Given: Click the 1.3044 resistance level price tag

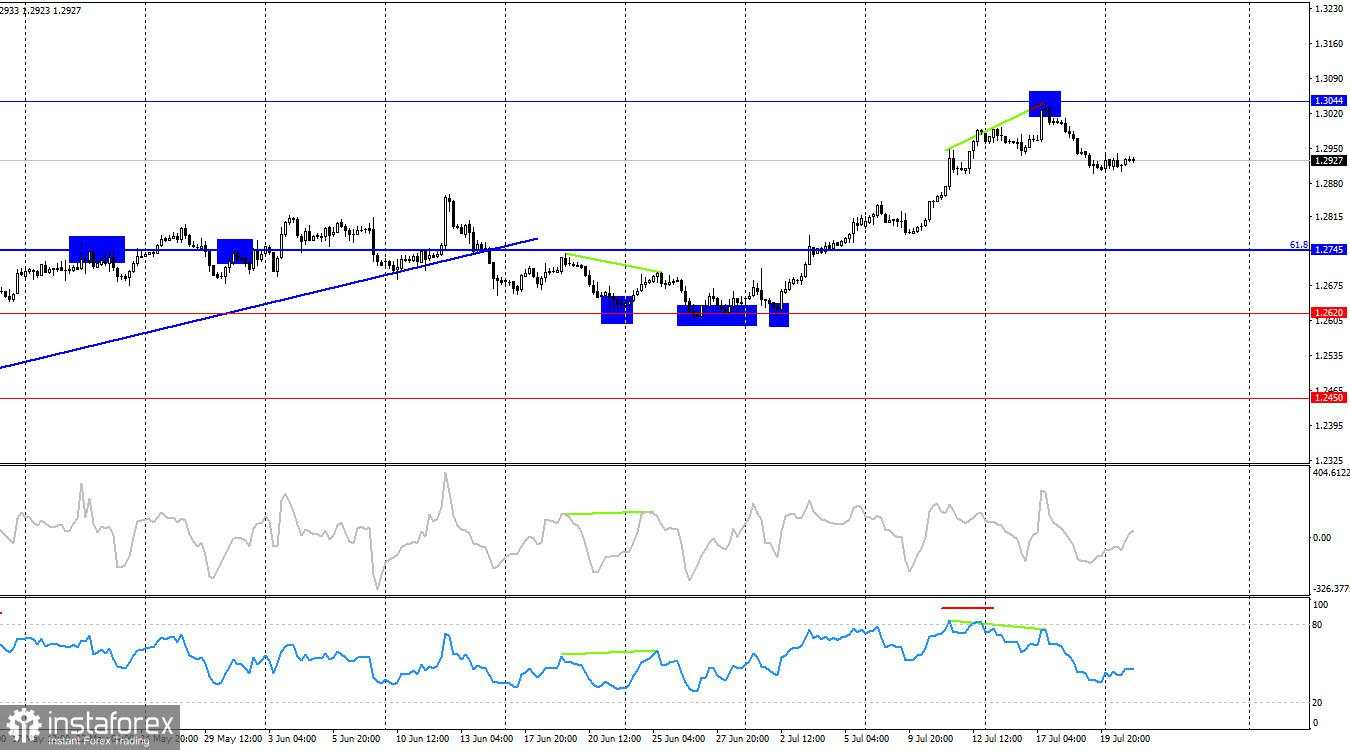Looking at the screenshot, I should point(1329,101).
